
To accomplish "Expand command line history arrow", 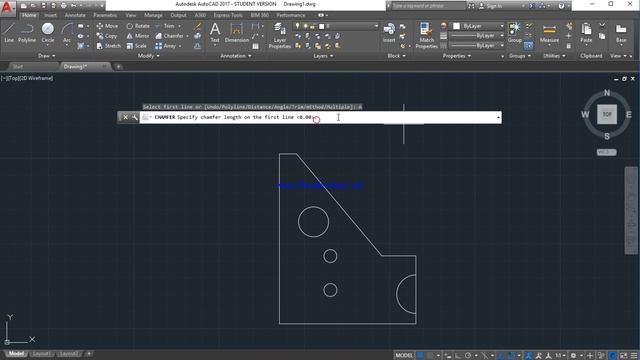I will (498, 118).
